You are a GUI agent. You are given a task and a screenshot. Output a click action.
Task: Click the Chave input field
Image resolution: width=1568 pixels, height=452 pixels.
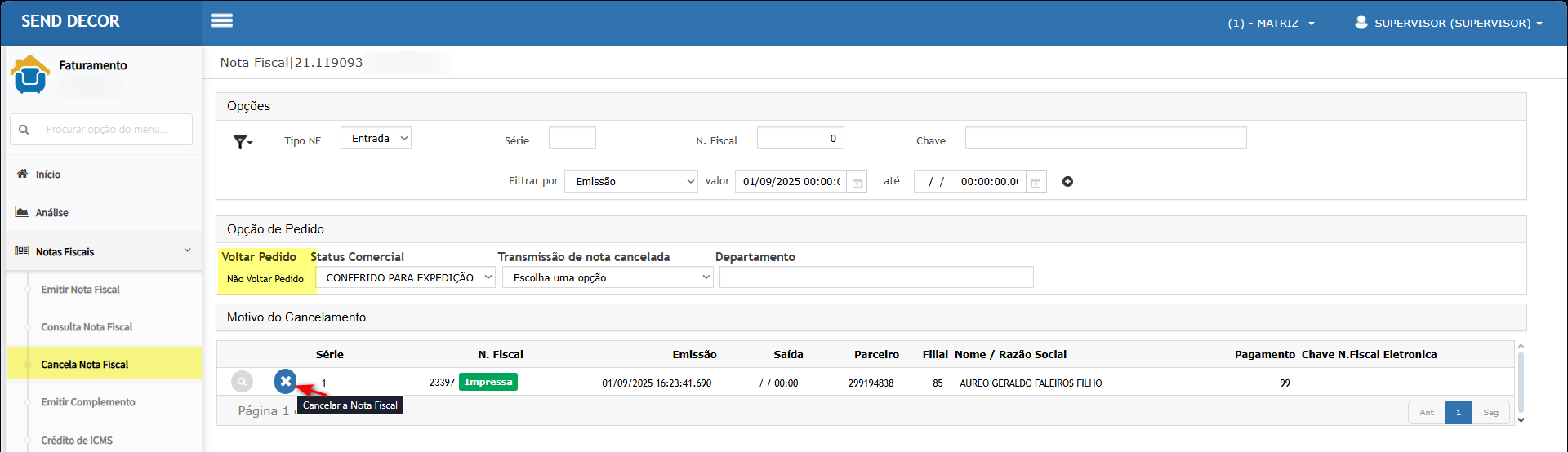tap(1105, 139)
